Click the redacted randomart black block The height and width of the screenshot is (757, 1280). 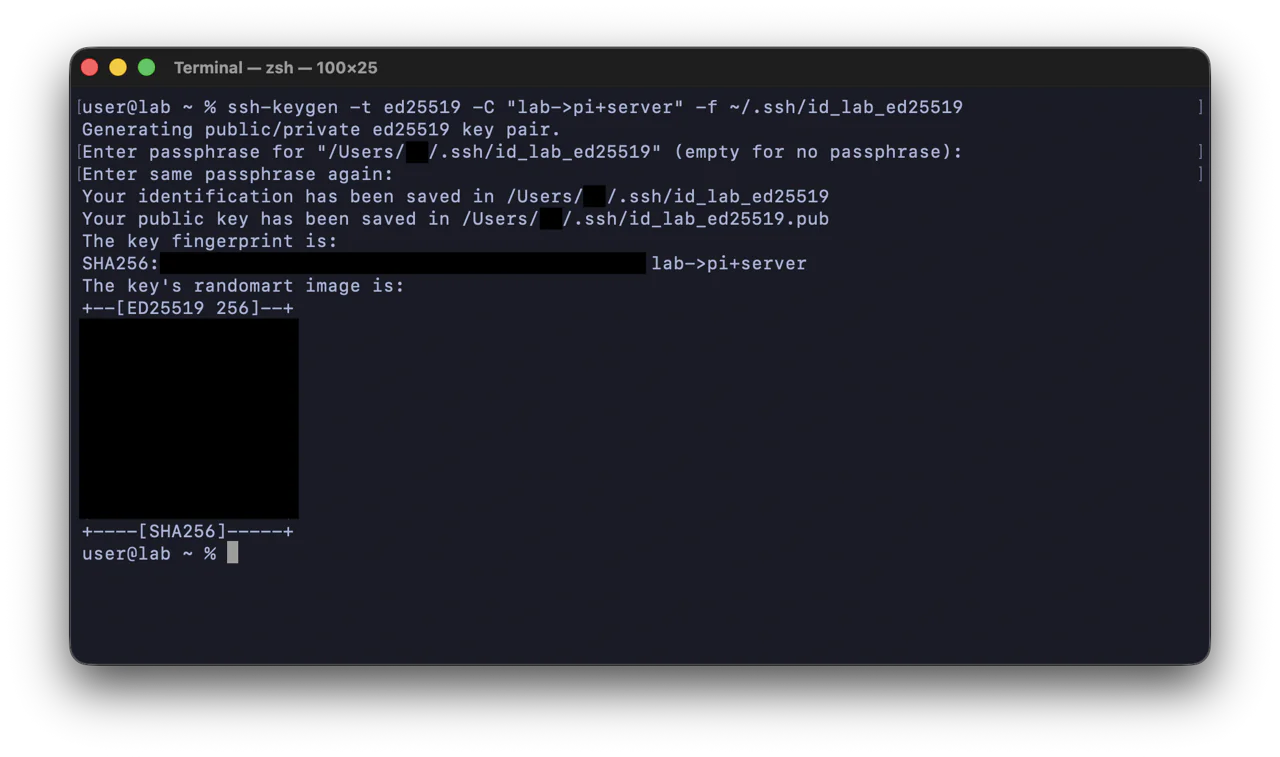pyautogui.click(x=189, y=419)
